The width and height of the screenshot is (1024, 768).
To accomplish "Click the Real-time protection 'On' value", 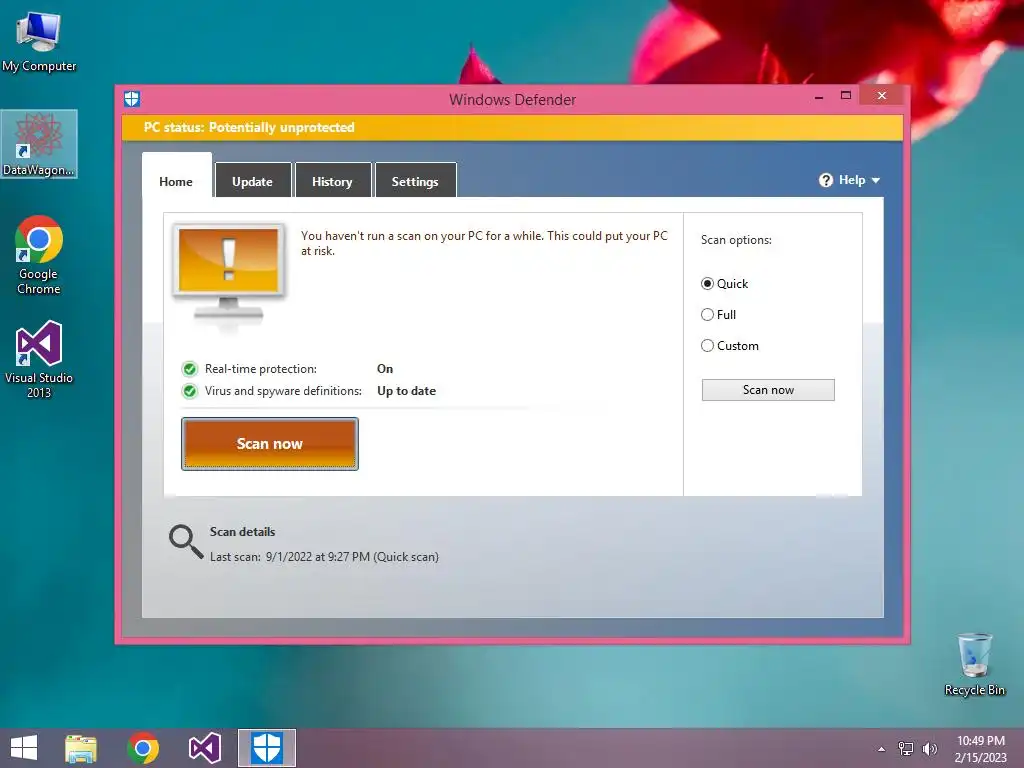I will (x=385, y=369).
